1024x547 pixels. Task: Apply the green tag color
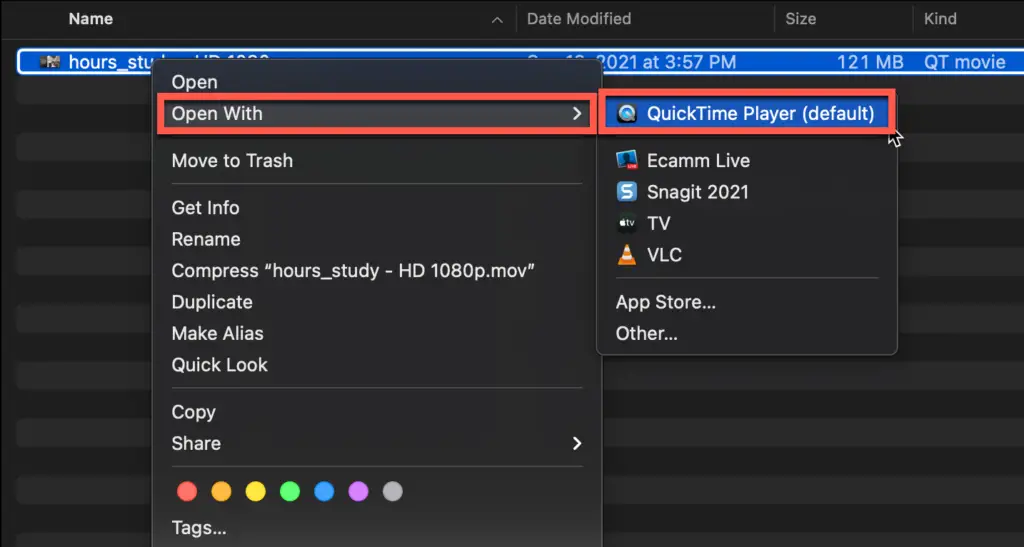290,492
